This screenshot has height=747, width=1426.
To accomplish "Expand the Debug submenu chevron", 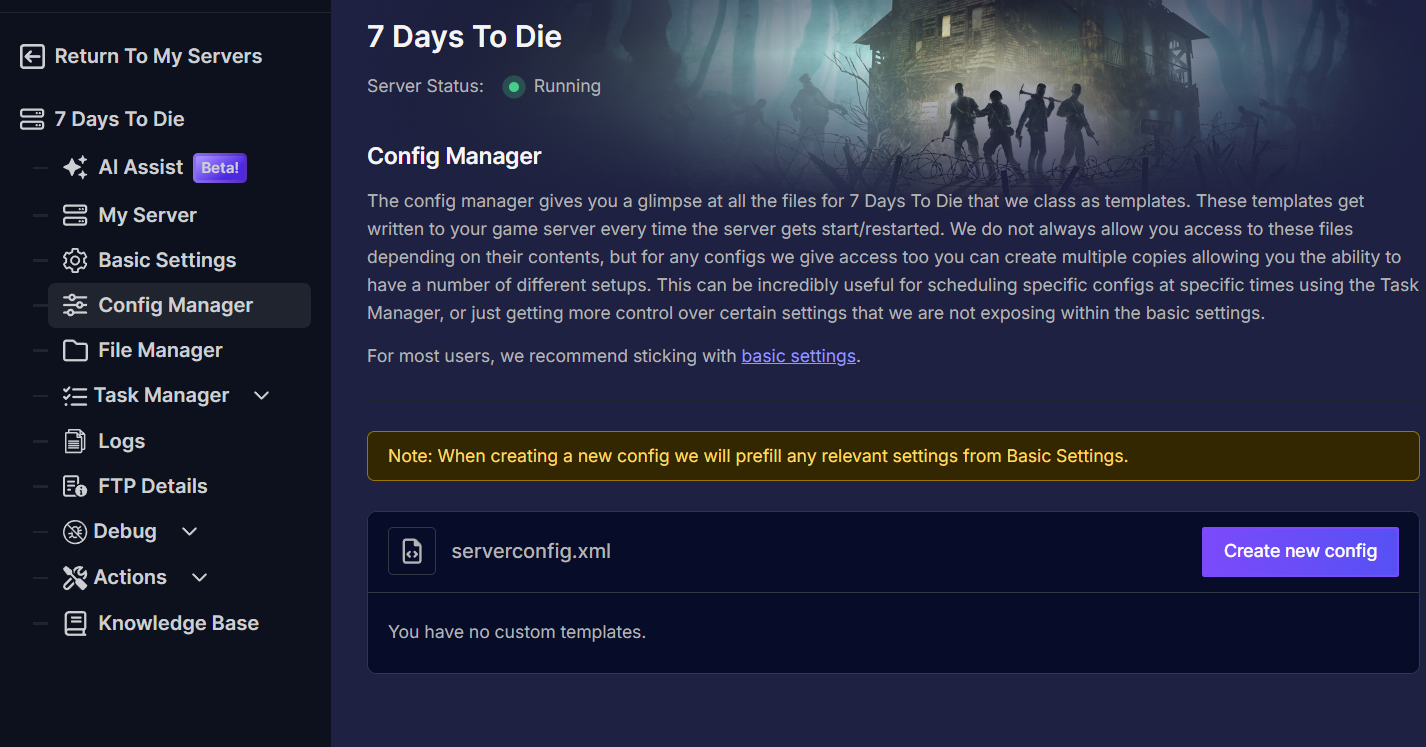I will tap(190, 532).
